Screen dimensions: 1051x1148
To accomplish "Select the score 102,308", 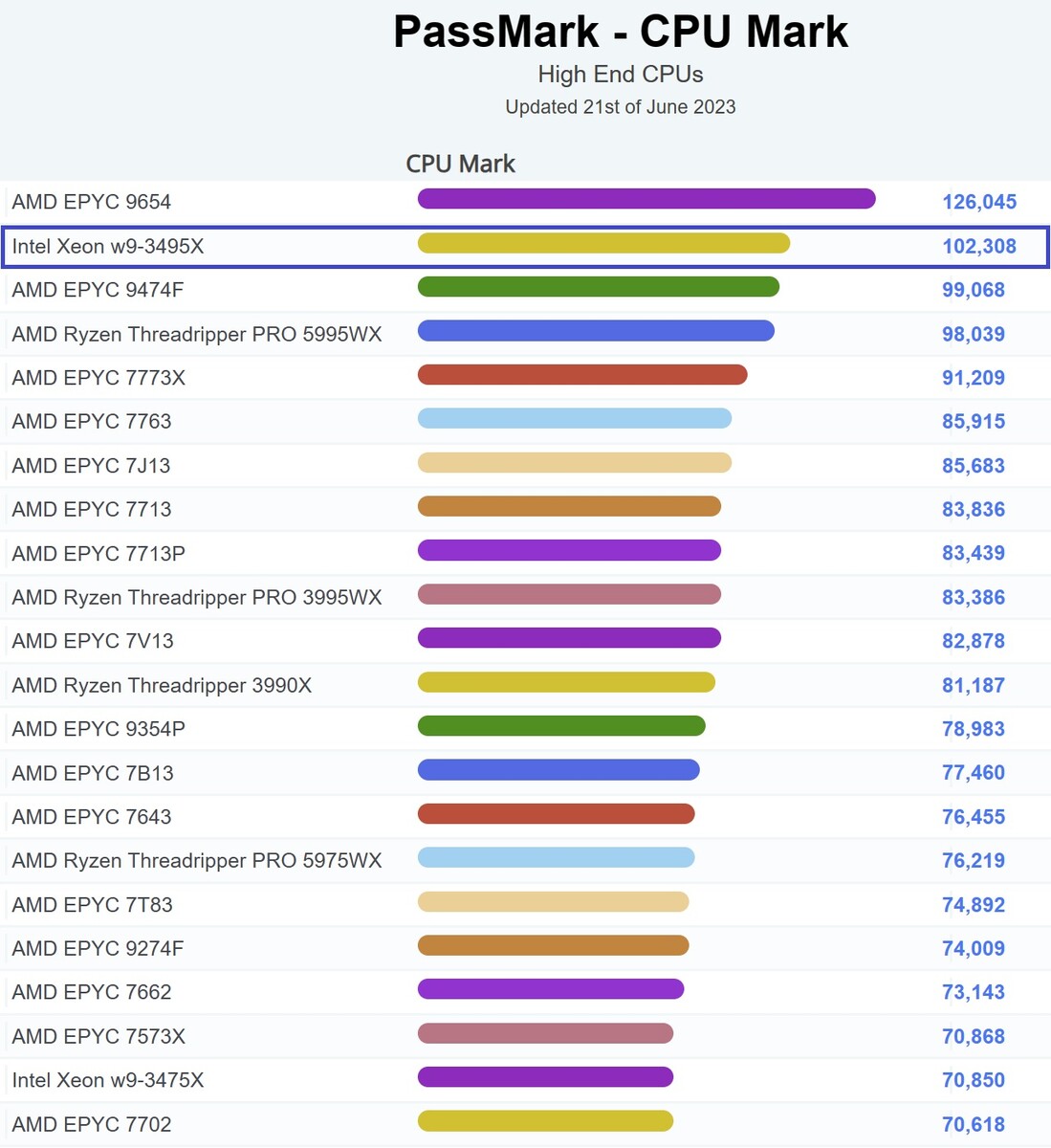I will coord(979,246).
